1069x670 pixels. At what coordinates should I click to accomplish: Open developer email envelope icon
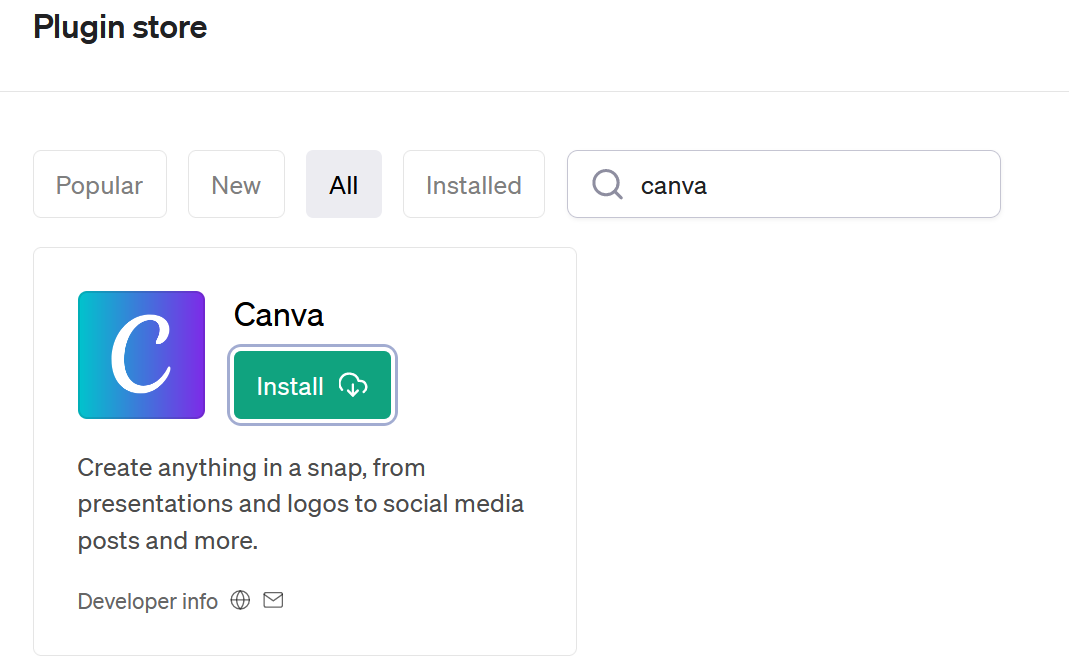point(273,600)
